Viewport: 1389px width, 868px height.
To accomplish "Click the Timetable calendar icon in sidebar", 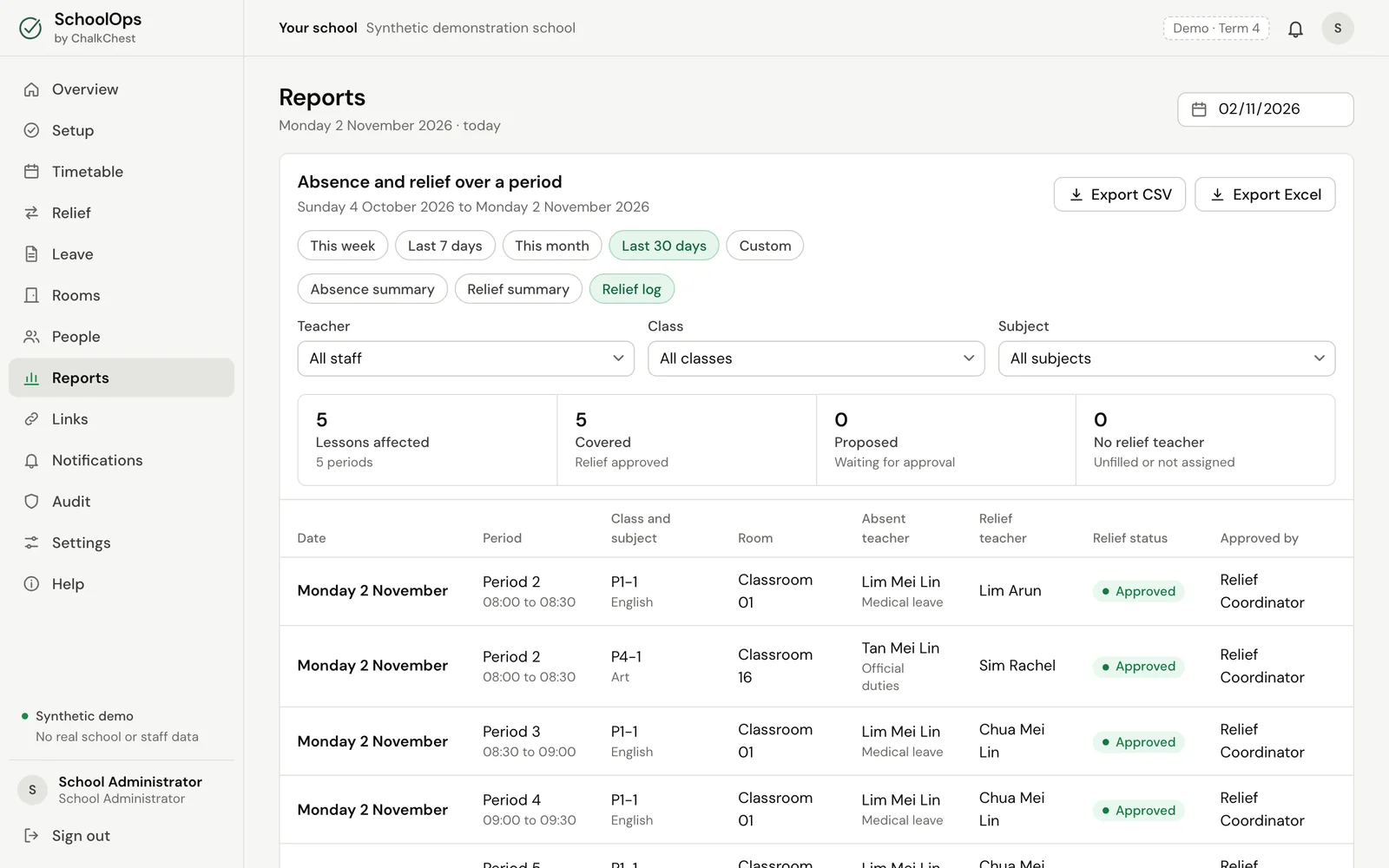I will [x=31, y=172].
